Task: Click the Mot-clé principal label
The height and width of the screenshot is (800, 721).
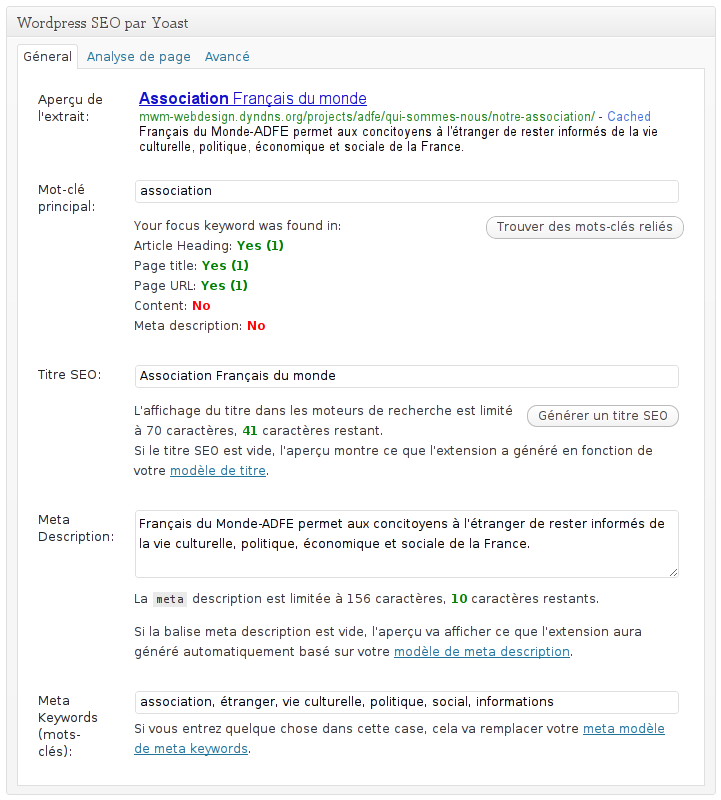Action: pos(66,198)
